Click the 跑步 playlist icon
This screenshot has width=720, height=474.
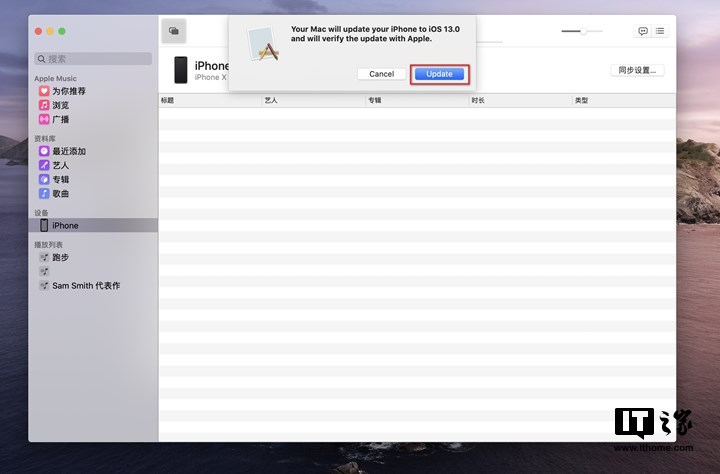pos(44,257)
